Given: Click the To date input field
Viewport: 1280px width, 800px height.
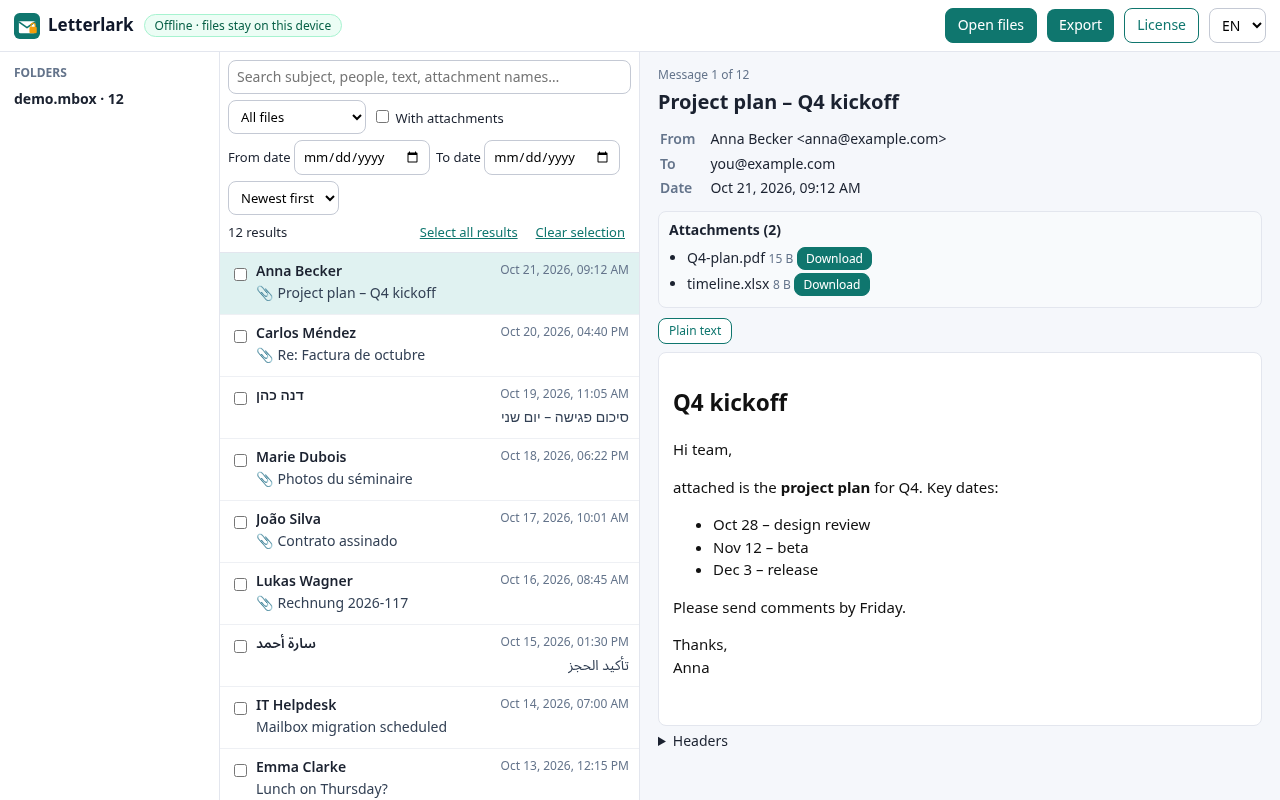Looking at the screenshot, I should tap(552, 157).
